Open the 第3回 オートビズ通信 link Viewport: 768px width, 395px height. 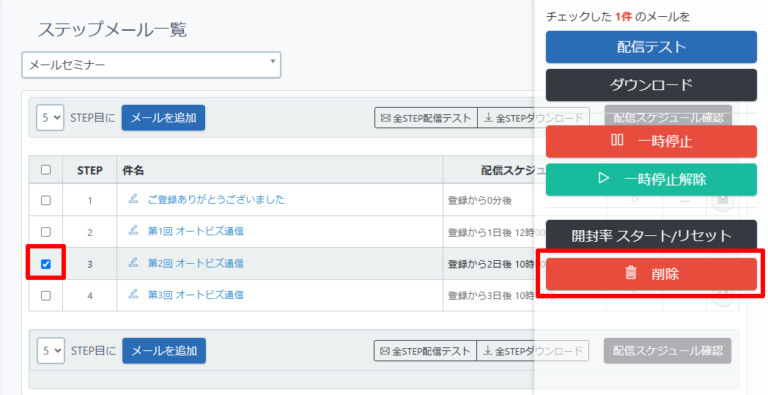pos(195,295)
